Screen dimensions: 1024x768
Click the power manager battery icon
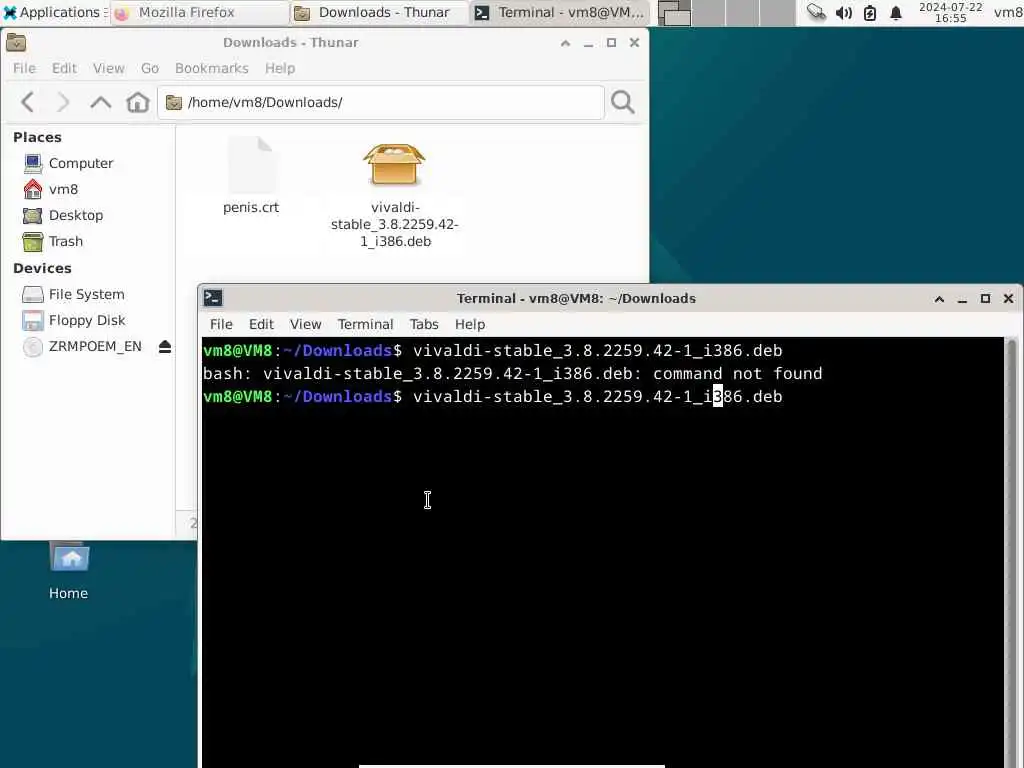870,12
